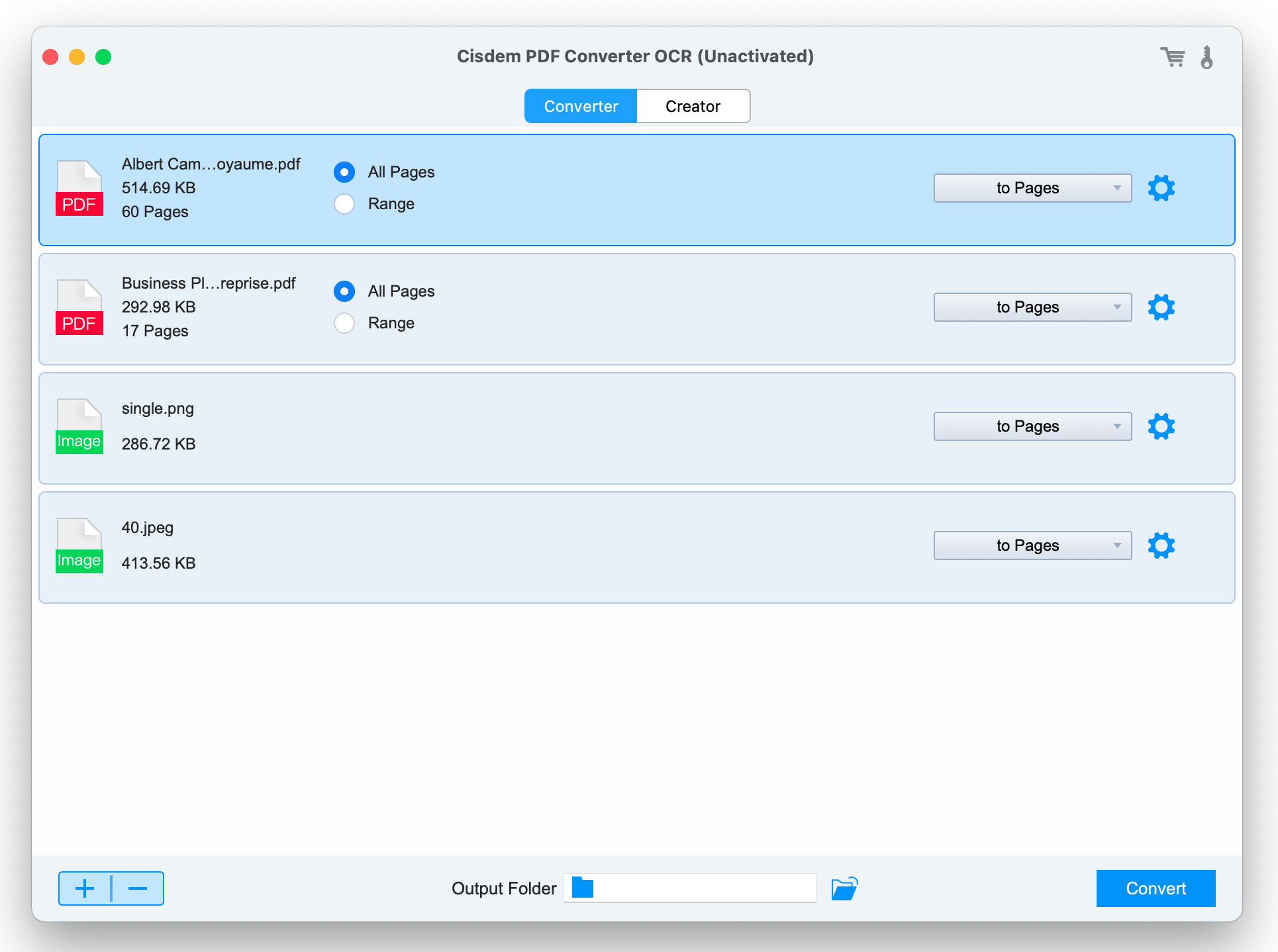1278x952 pixels.
Task: Open the output folder in Finder icon
Action: pyautogui.click(x=844, y=888)
